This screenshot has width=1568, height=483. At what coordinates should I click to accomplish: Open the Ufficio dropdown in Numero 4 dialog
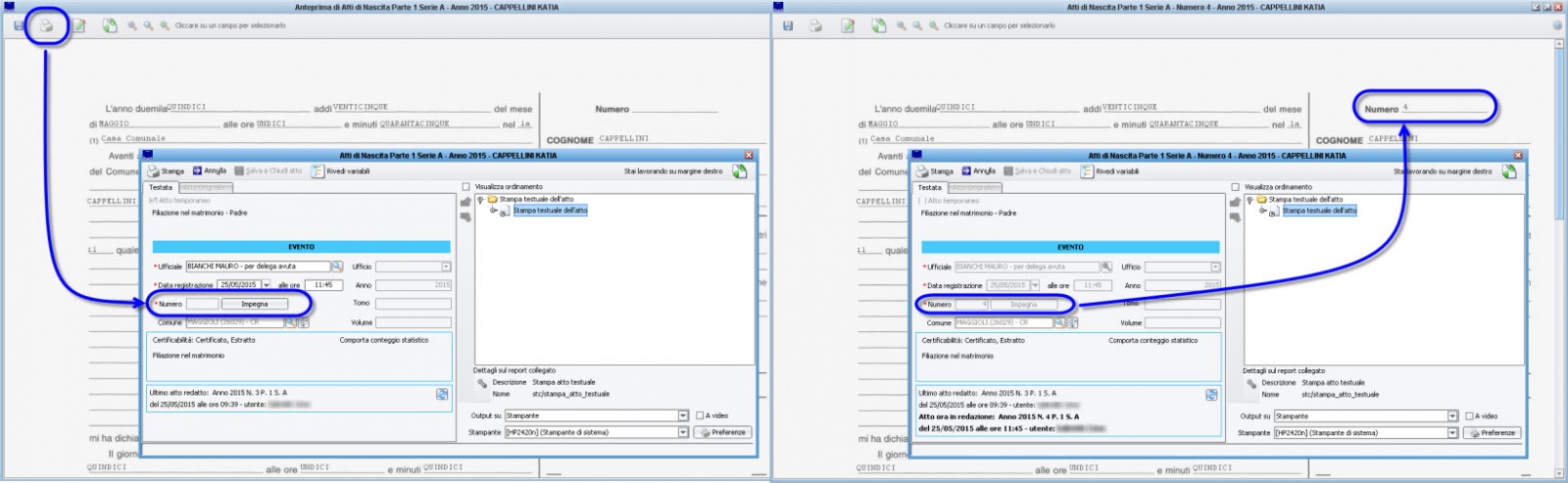tap(1215, 266)
